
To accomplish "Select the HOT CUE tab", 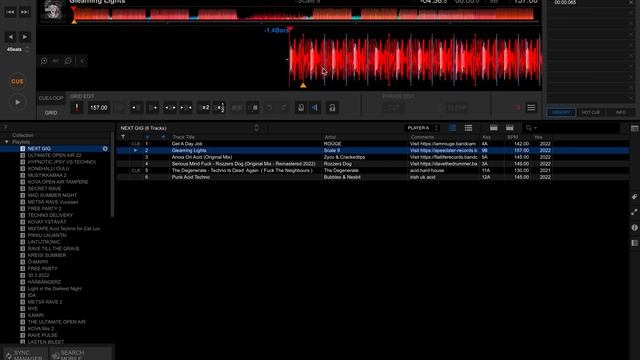I will tap(591, 113).
